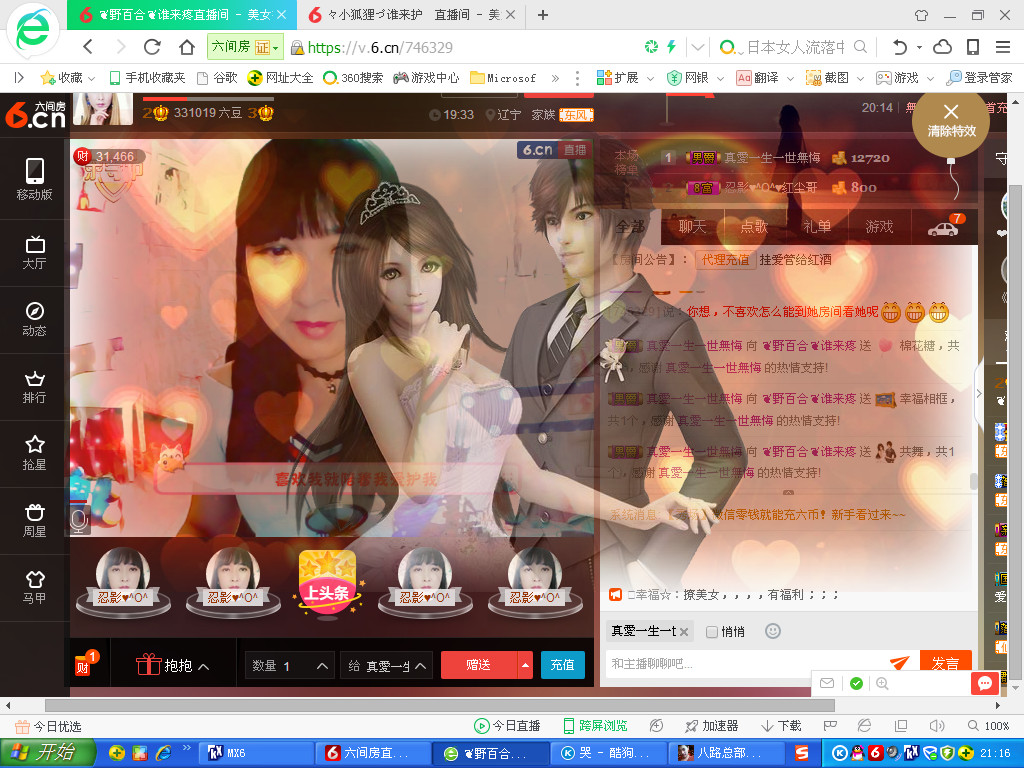Expand 截图 screenshot dropdown
Screen dimensions: 1024x768
click(860, 78)
